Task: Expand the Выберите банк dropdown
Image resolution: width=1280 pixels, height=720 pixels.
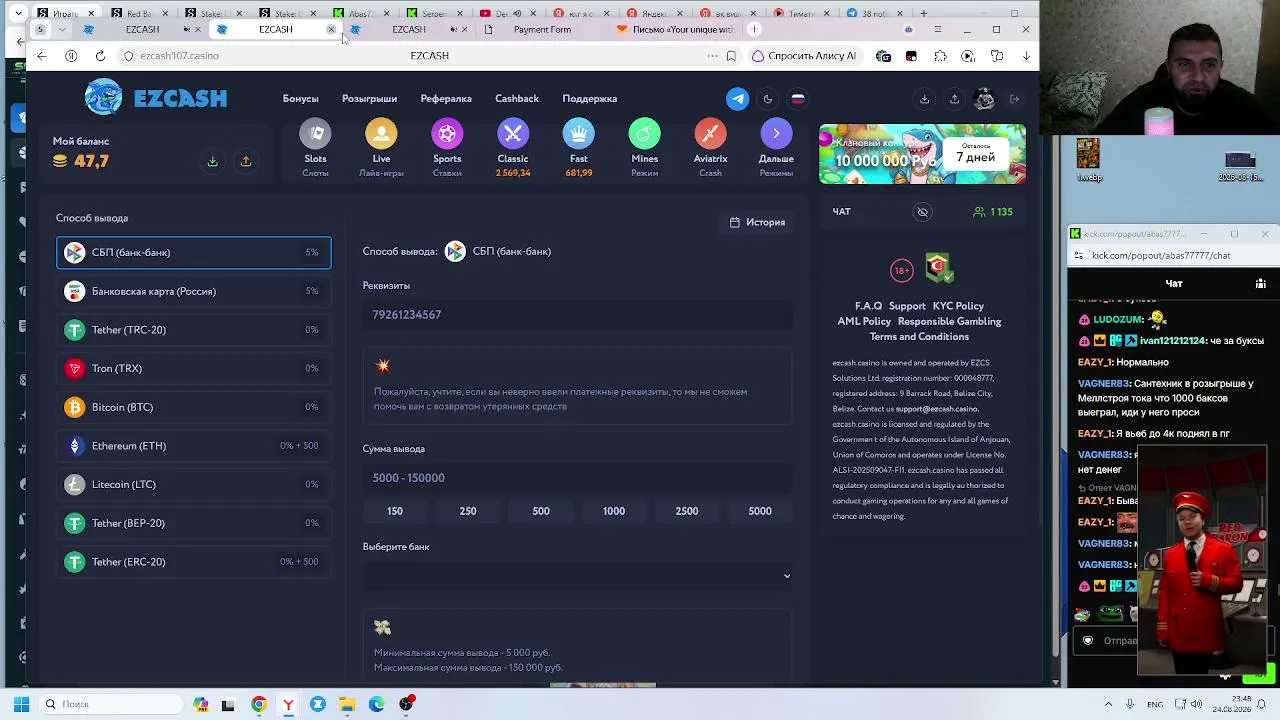Action: 578,576
